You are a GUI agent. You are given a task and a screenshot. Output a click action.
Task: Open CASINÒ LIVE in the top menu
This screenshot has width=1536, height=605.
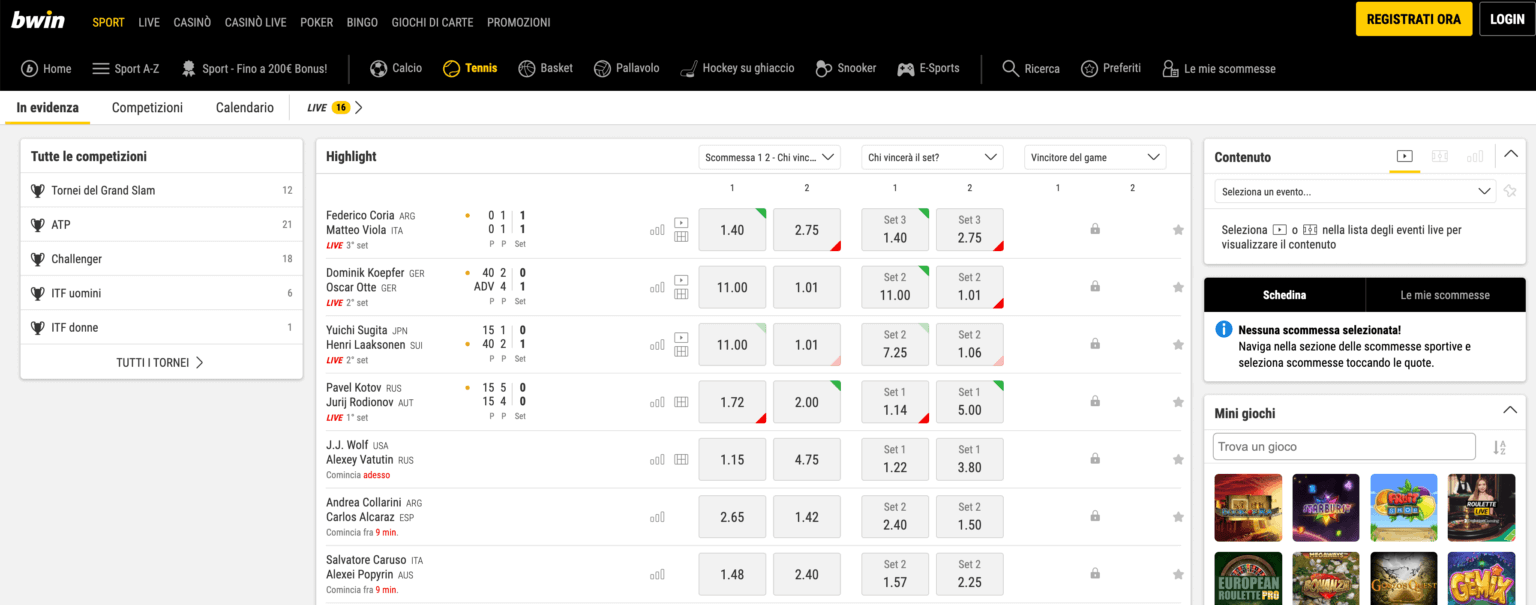256,22
